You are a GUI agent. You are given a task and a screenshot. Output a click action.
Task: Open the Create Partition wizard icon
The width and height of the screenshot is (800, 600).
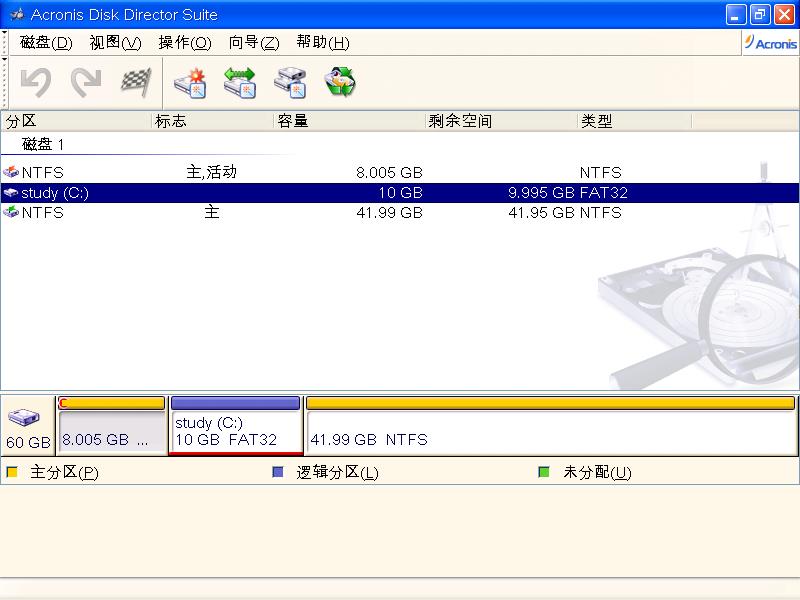coord(190,82)
